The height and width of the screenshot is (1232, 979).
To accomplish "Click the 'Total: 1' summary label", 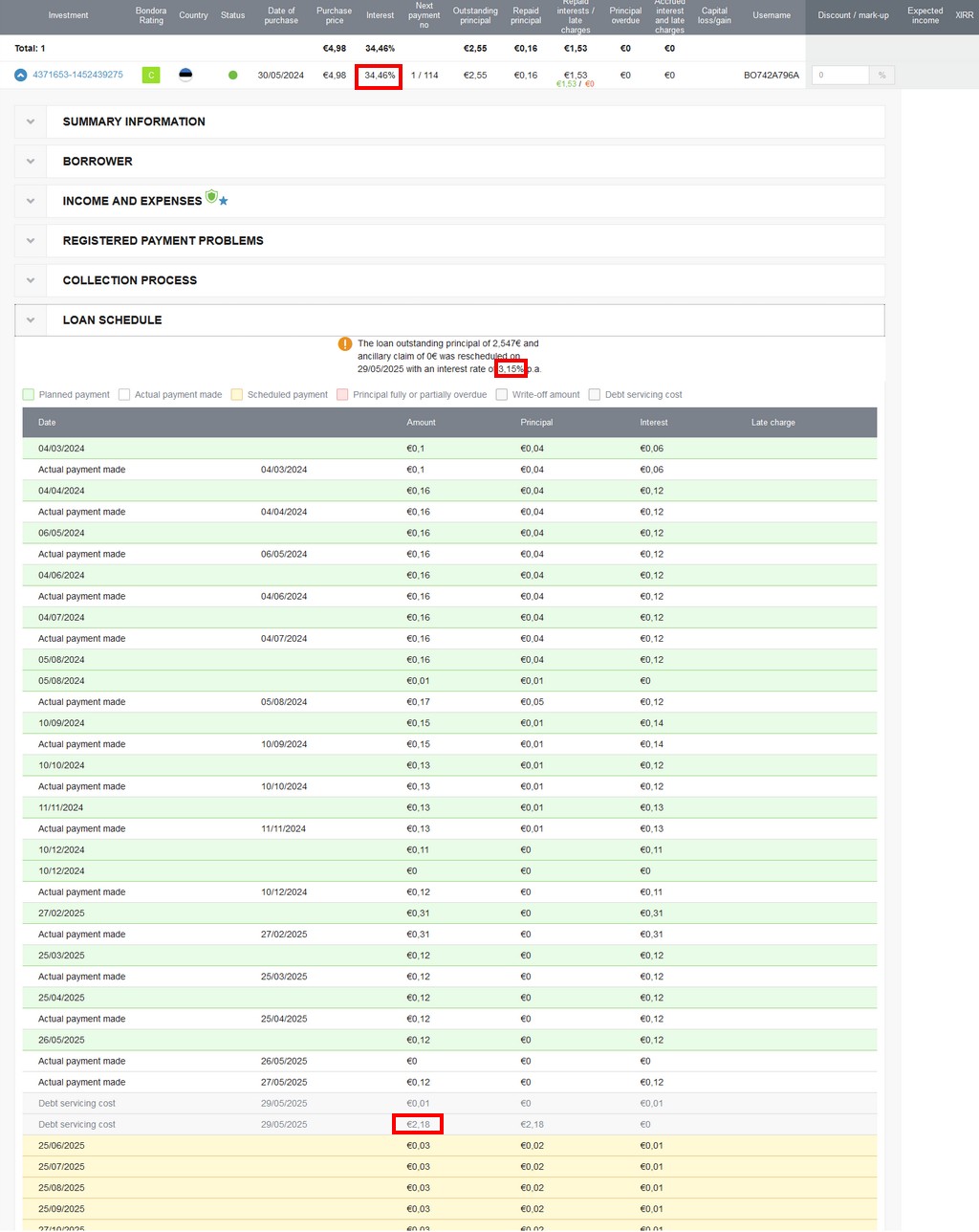I will (x=30, y=48).
